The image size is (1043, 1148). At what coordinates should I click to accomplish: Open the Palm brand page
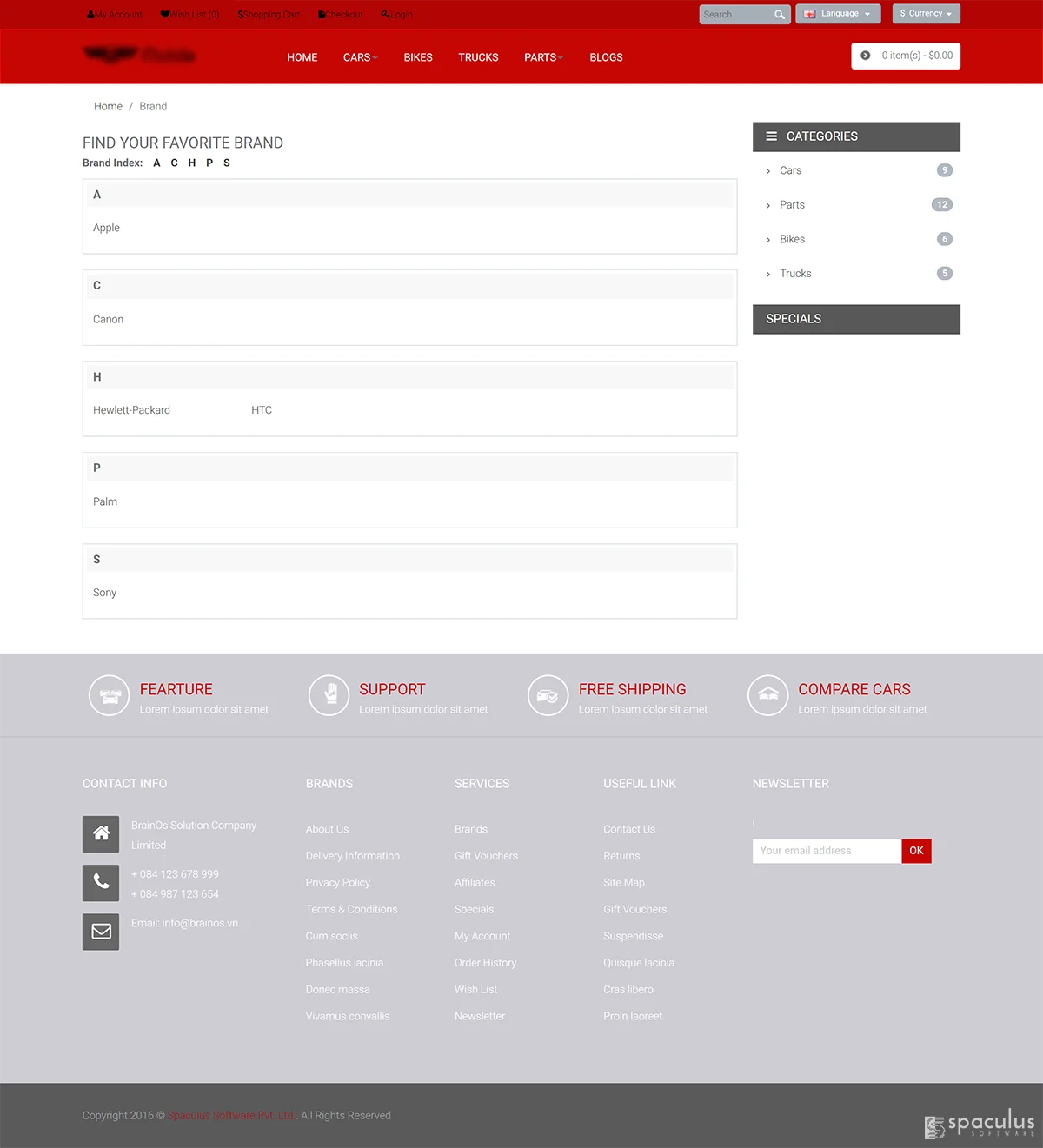(105, 501)
